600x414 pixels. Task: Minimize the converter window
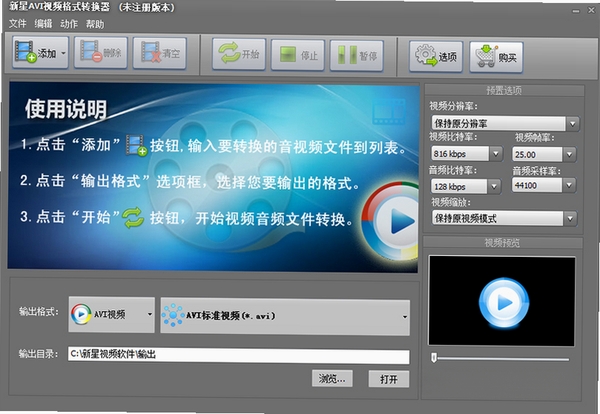tap(576, 11)
